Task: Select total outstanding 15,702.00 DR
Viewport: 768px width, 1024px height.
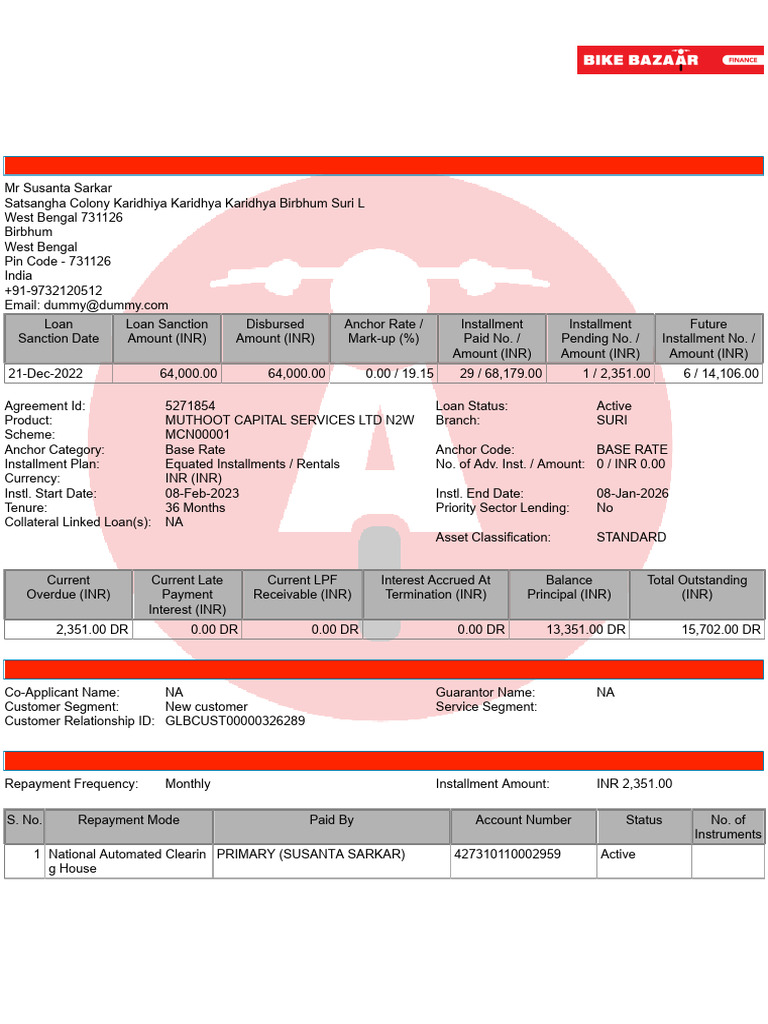Action: pos(721,630)
